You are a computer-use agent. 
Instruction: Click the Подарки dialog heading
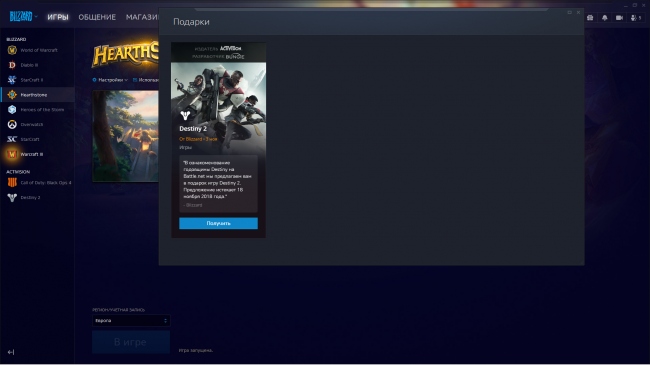pyautogui.click(x=191, y=22)
